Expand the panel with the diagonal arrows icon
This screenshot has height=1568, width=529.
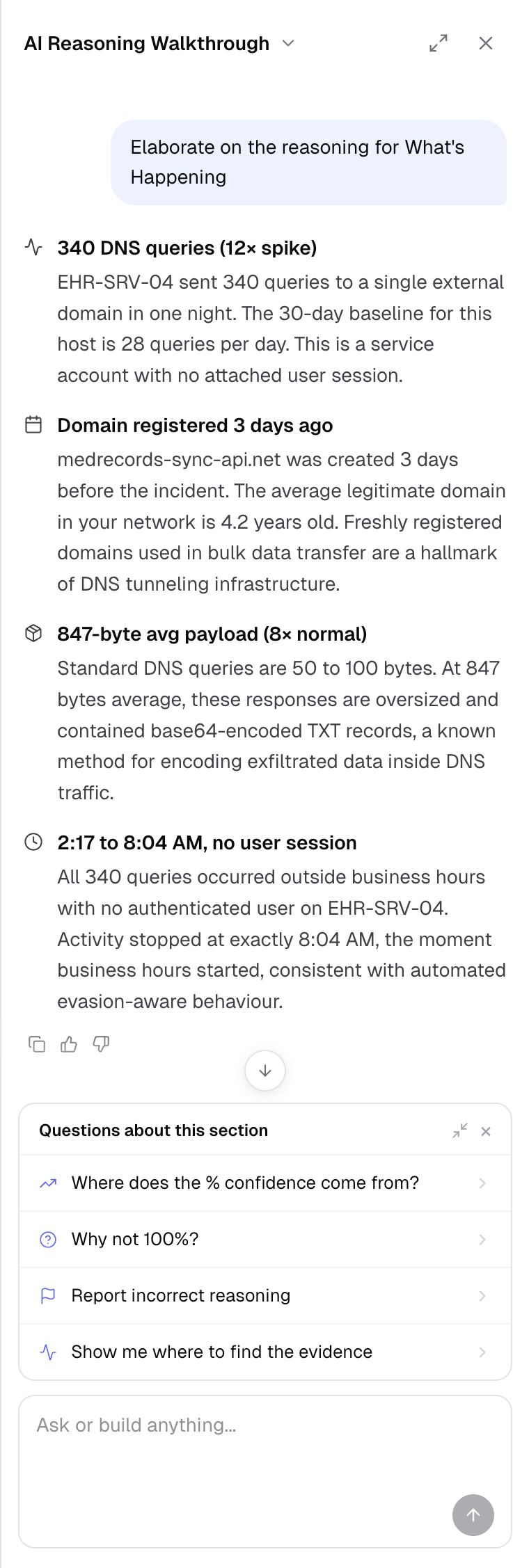439,43
